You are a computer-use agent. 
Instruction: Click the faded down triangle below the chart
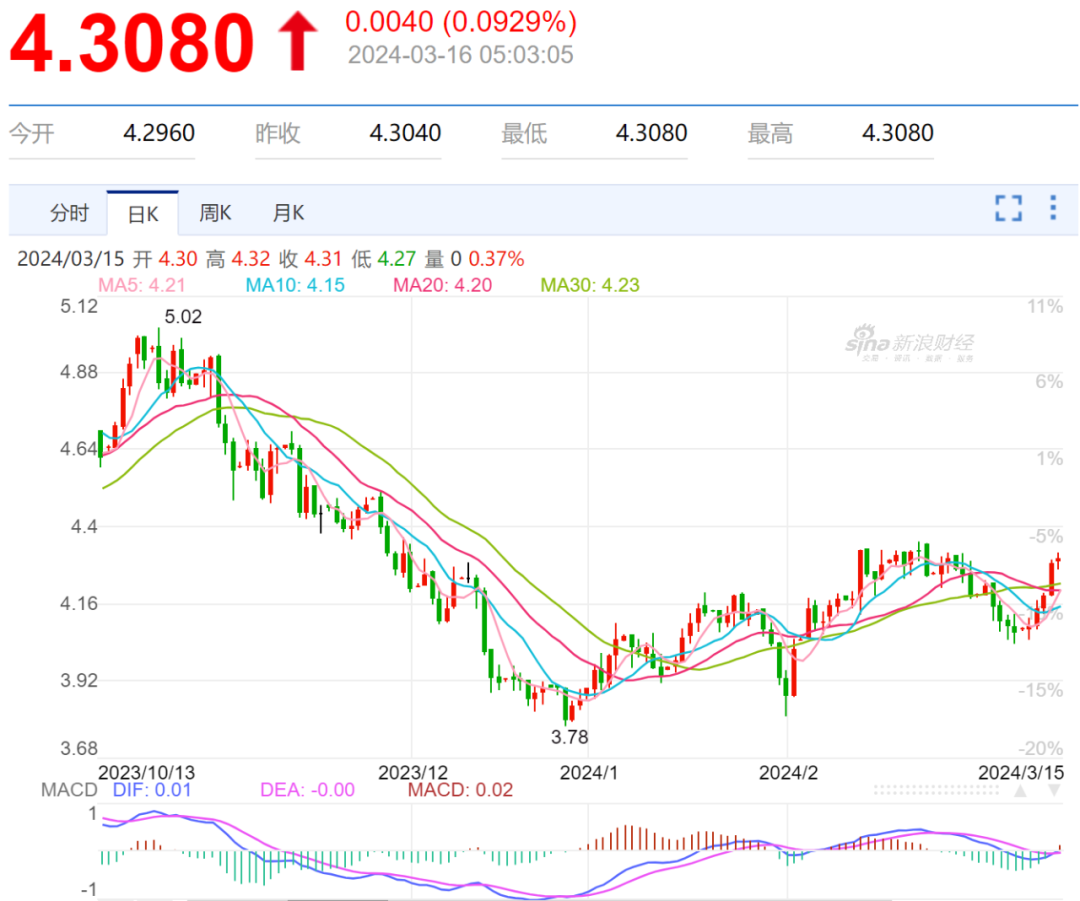(x=1054, y=791)
